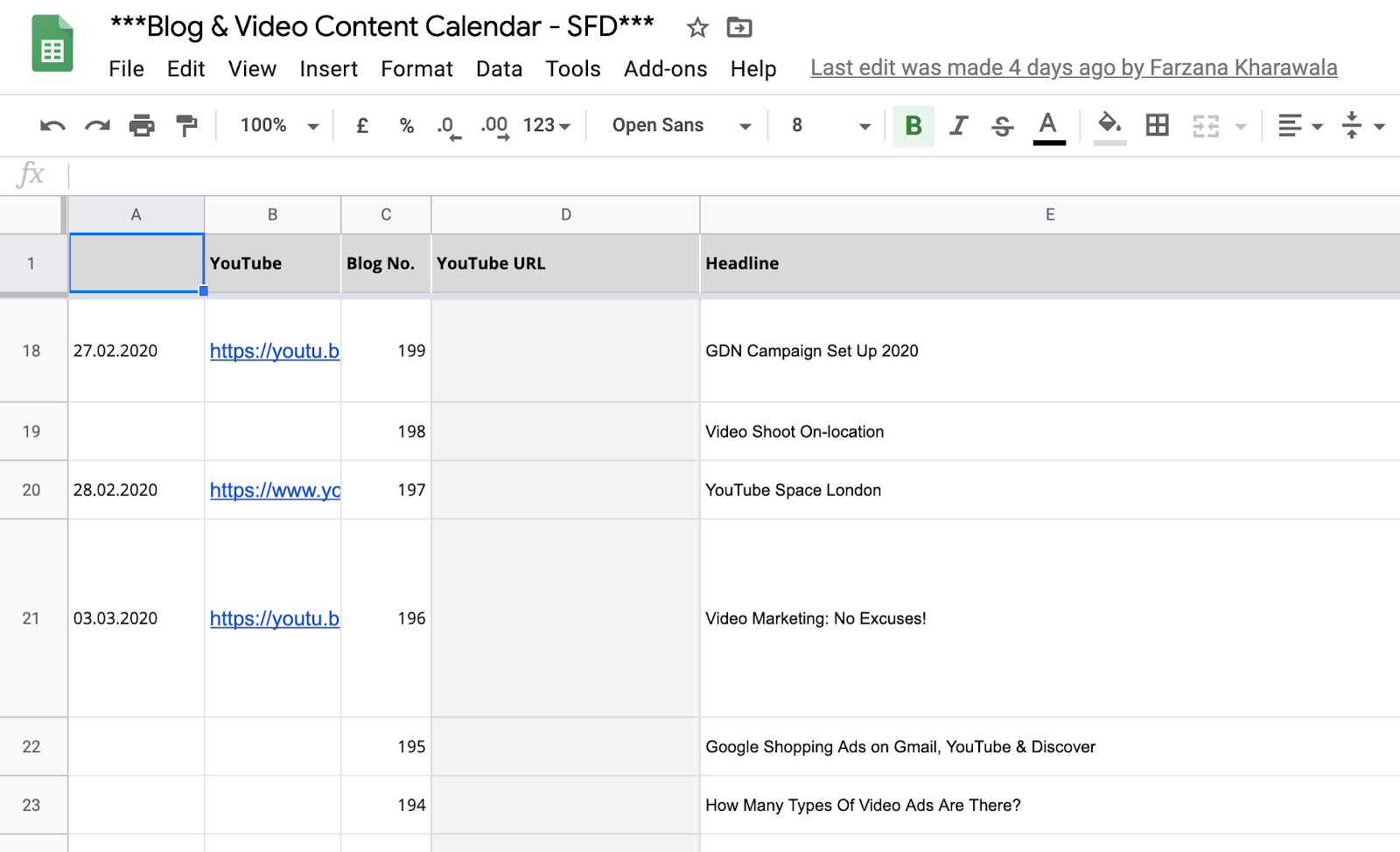Viewport: 1400px width, 852px height.
Task: Open the Format menu
Action: [416, 69]
